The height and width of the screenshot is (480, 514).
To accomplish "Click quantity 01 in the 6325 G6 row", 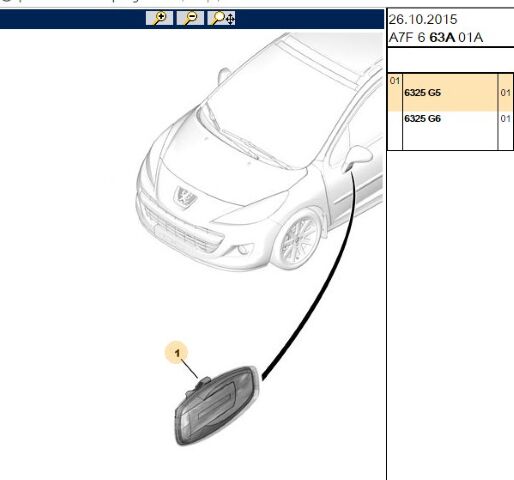I will 505,119.
